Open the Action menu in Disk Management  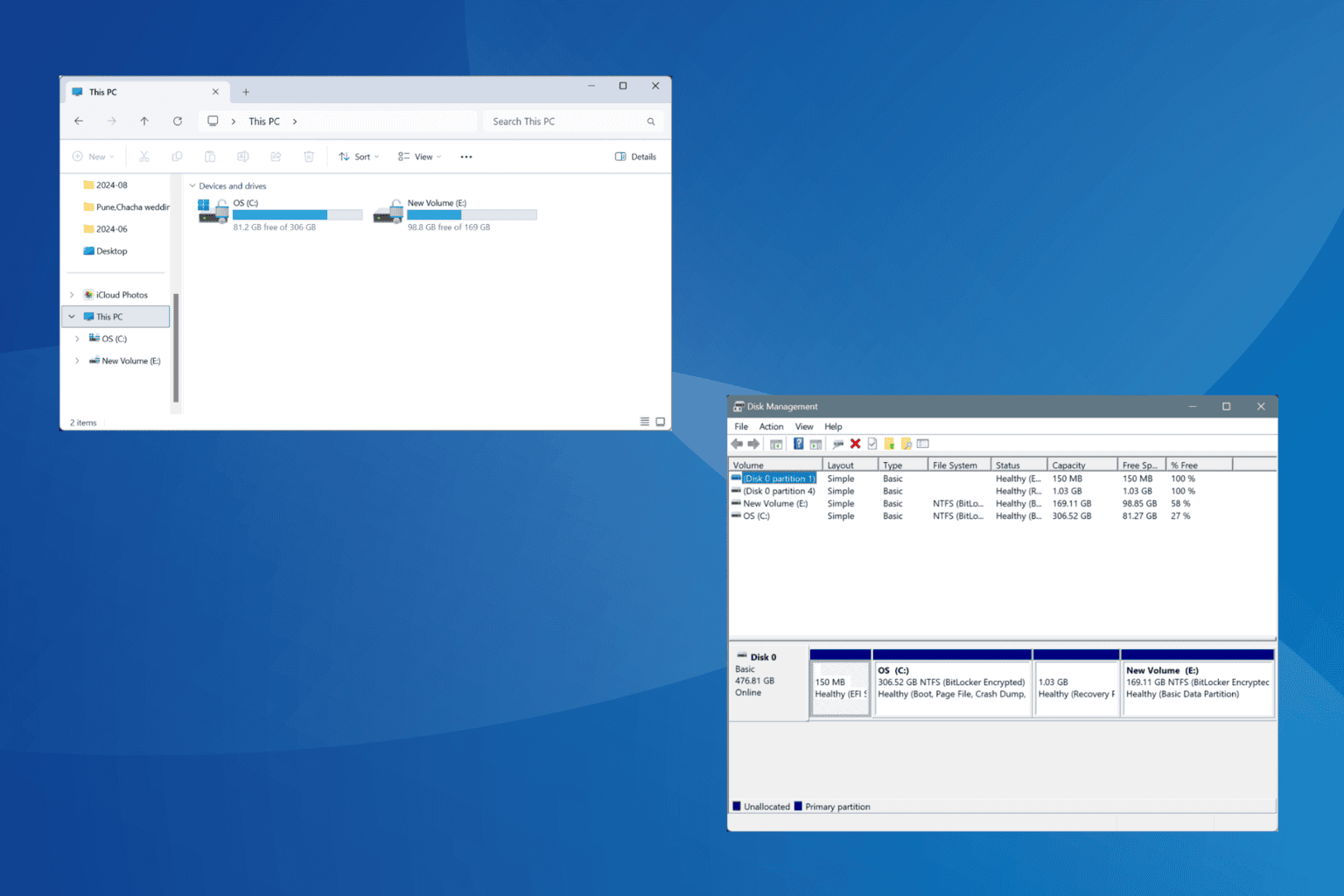click(x=771, y=427)
